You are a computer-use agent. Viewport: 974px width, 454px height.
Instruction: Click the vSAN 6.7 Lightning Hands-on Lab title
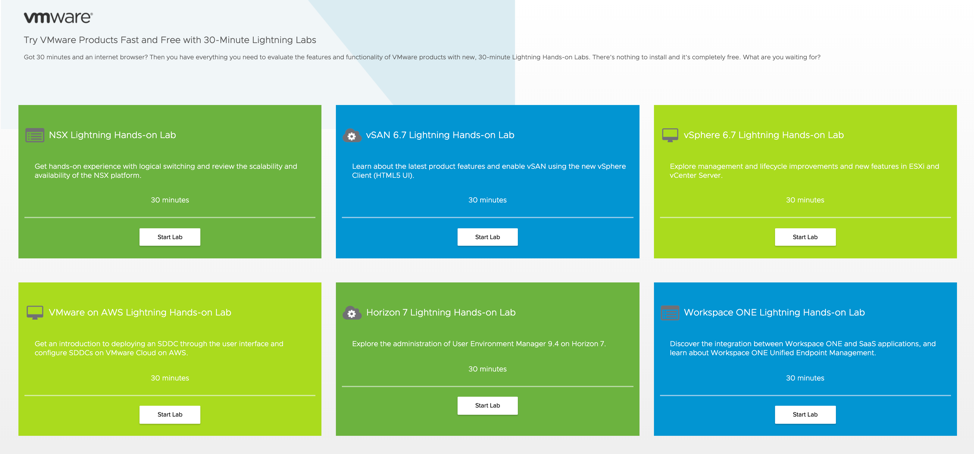coord(440,135)
